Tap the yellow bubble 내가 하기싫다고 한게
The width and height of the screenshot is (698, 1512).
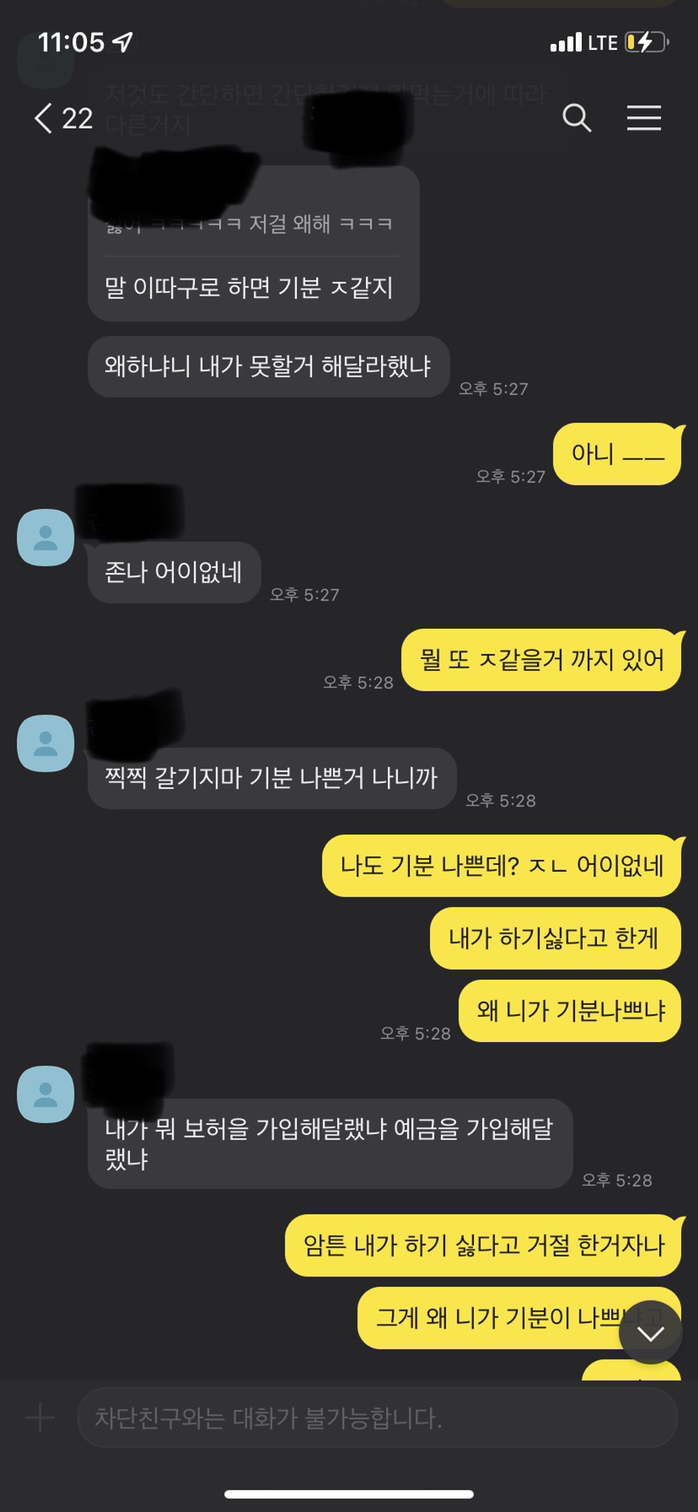coord(556,938)
